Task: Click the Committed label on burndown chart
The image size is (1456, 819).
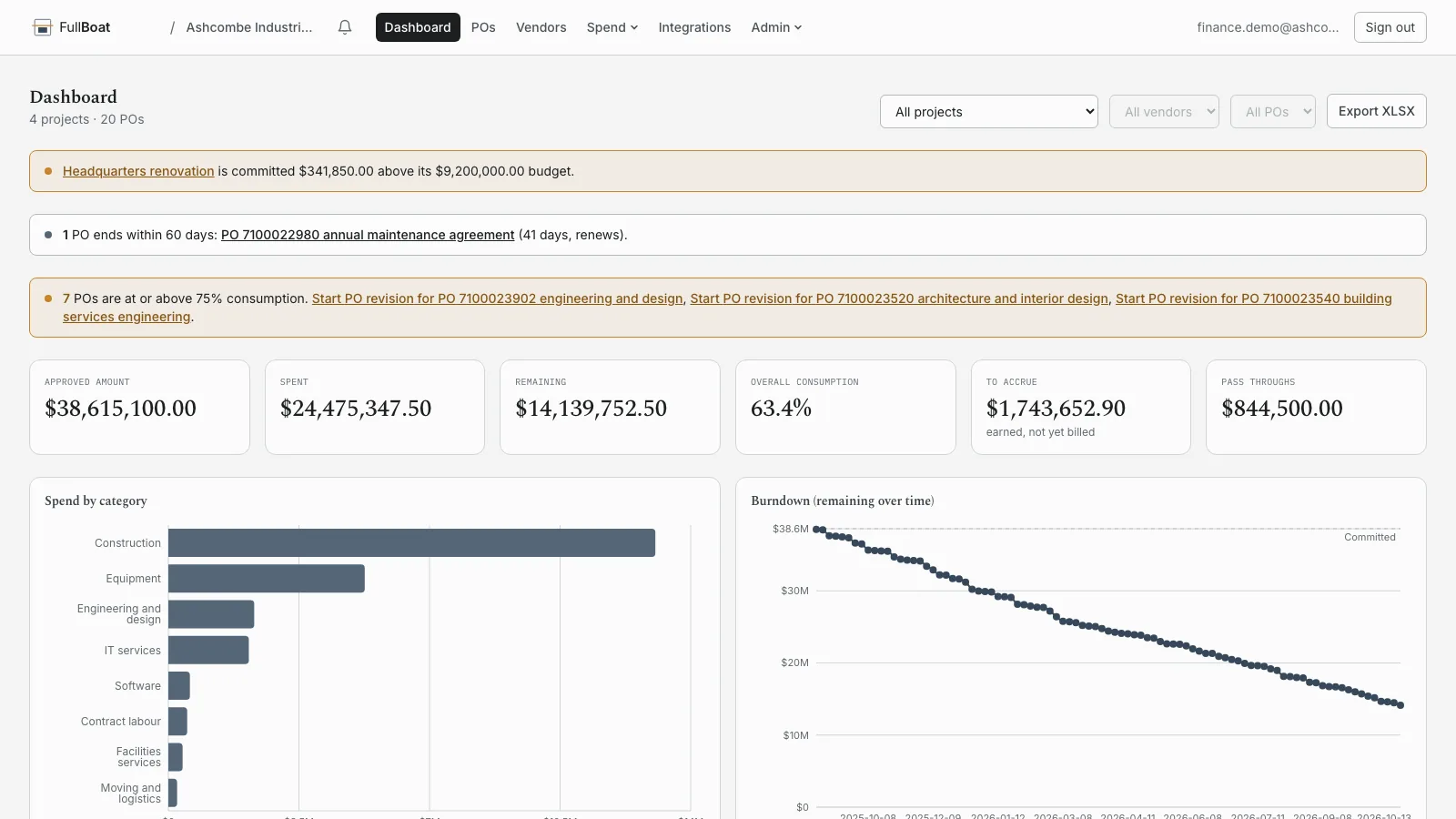Action: click(x=1370, y=537)
